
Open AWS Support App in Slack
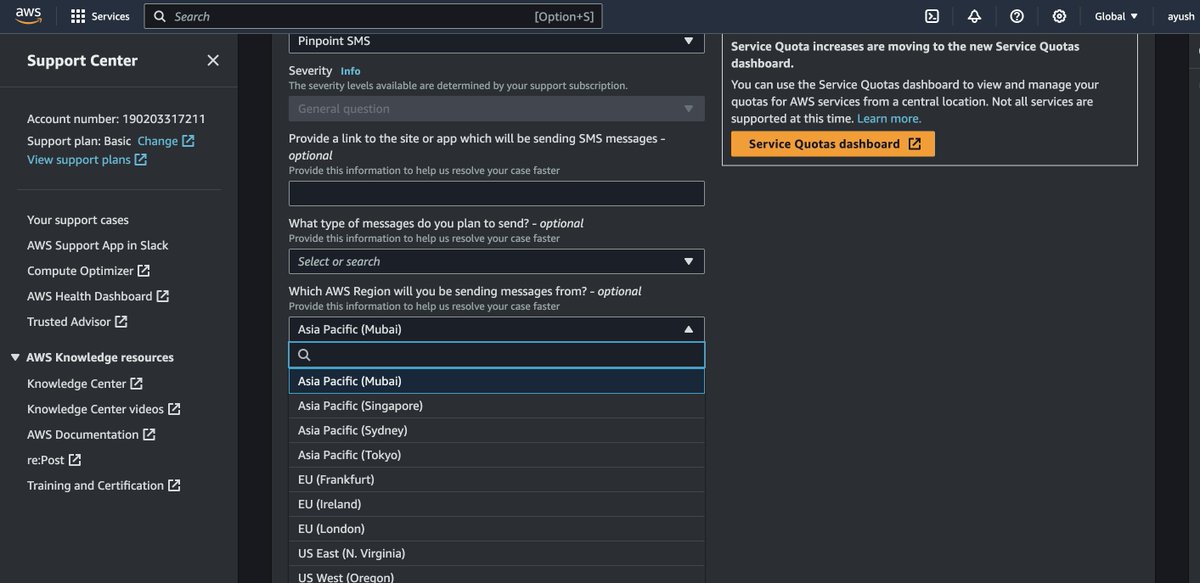point(98,245)
